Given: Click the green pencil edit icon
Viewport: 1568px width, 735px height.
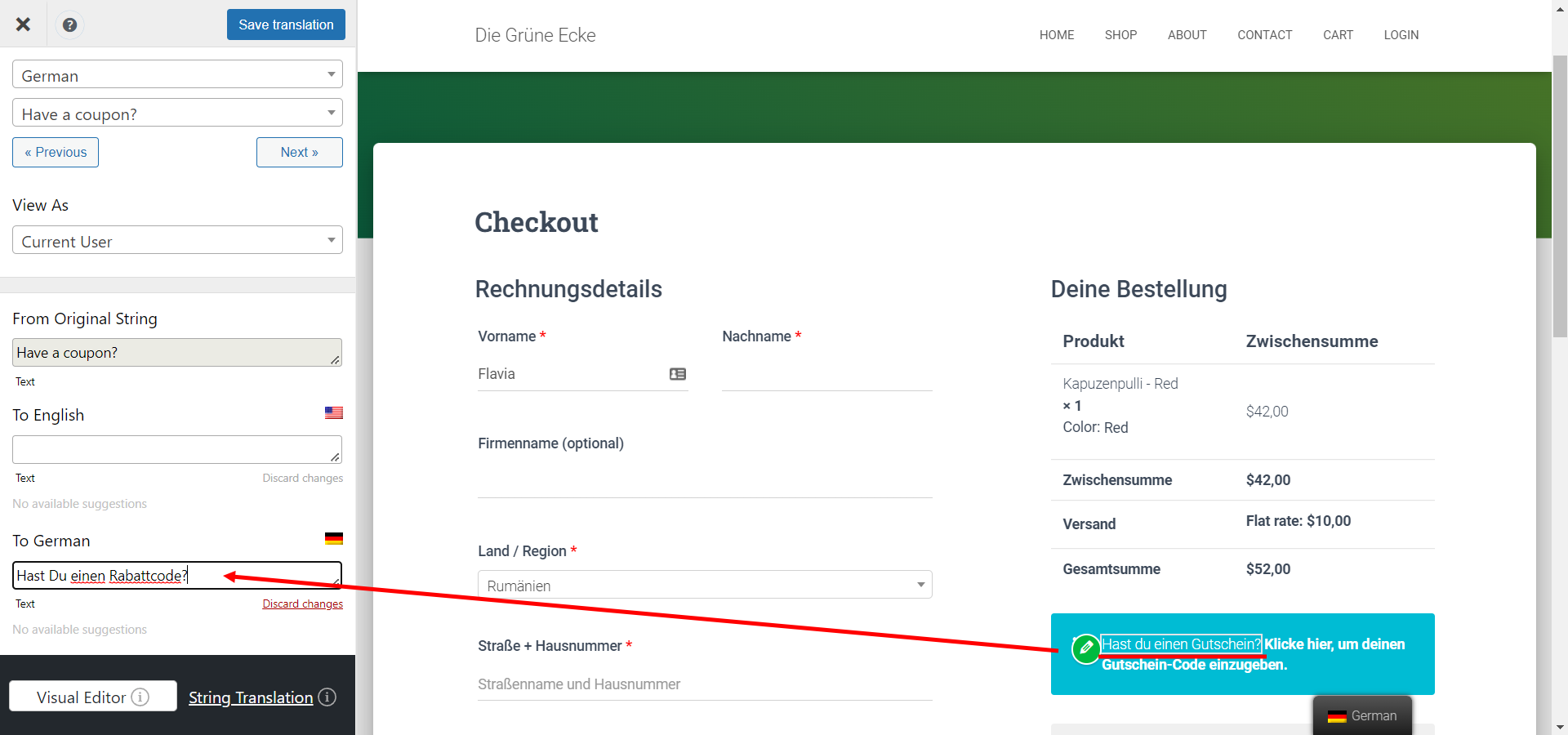Looking at the screenshot, I should [x=1085, y=648].
